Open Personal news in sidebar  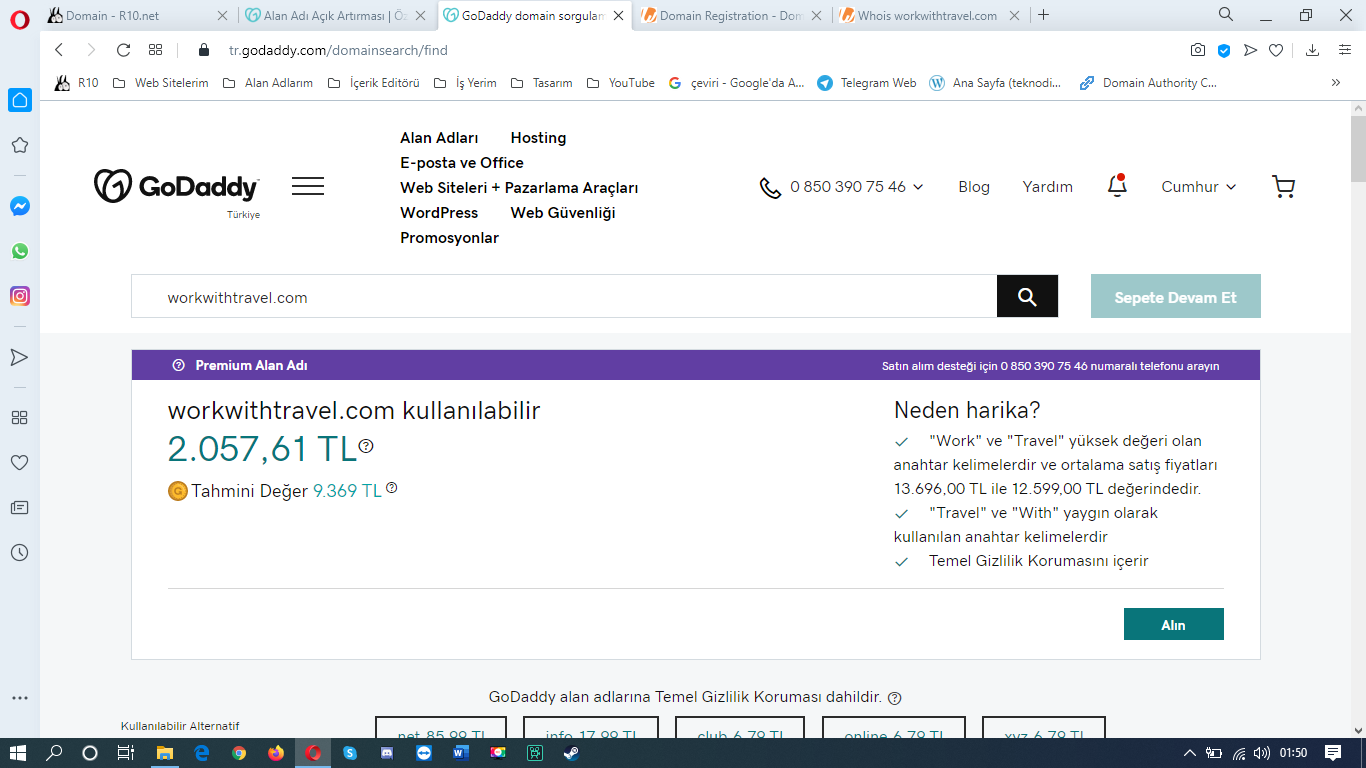coord(20,508)
